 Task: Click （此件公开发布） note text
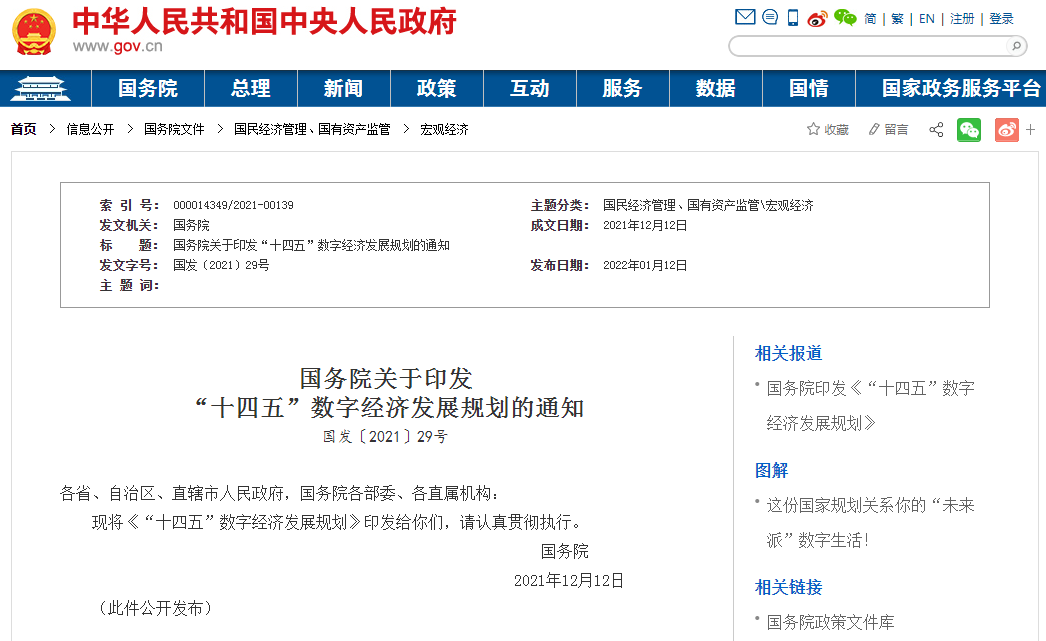point(155,608)
